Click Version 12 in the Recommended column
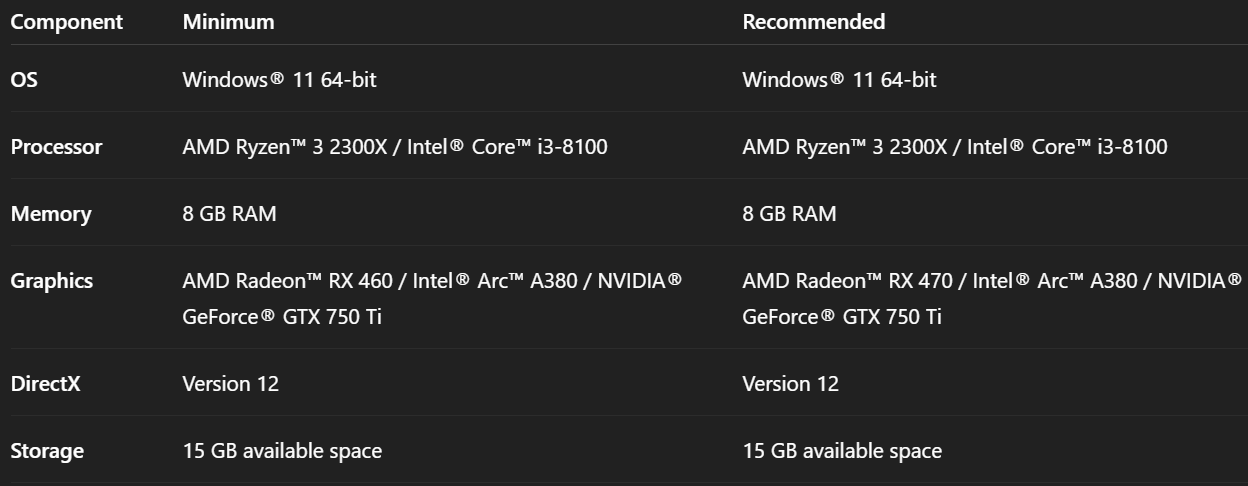Image resolution: width=1248 pixels, height=486 pixels. 790,384
